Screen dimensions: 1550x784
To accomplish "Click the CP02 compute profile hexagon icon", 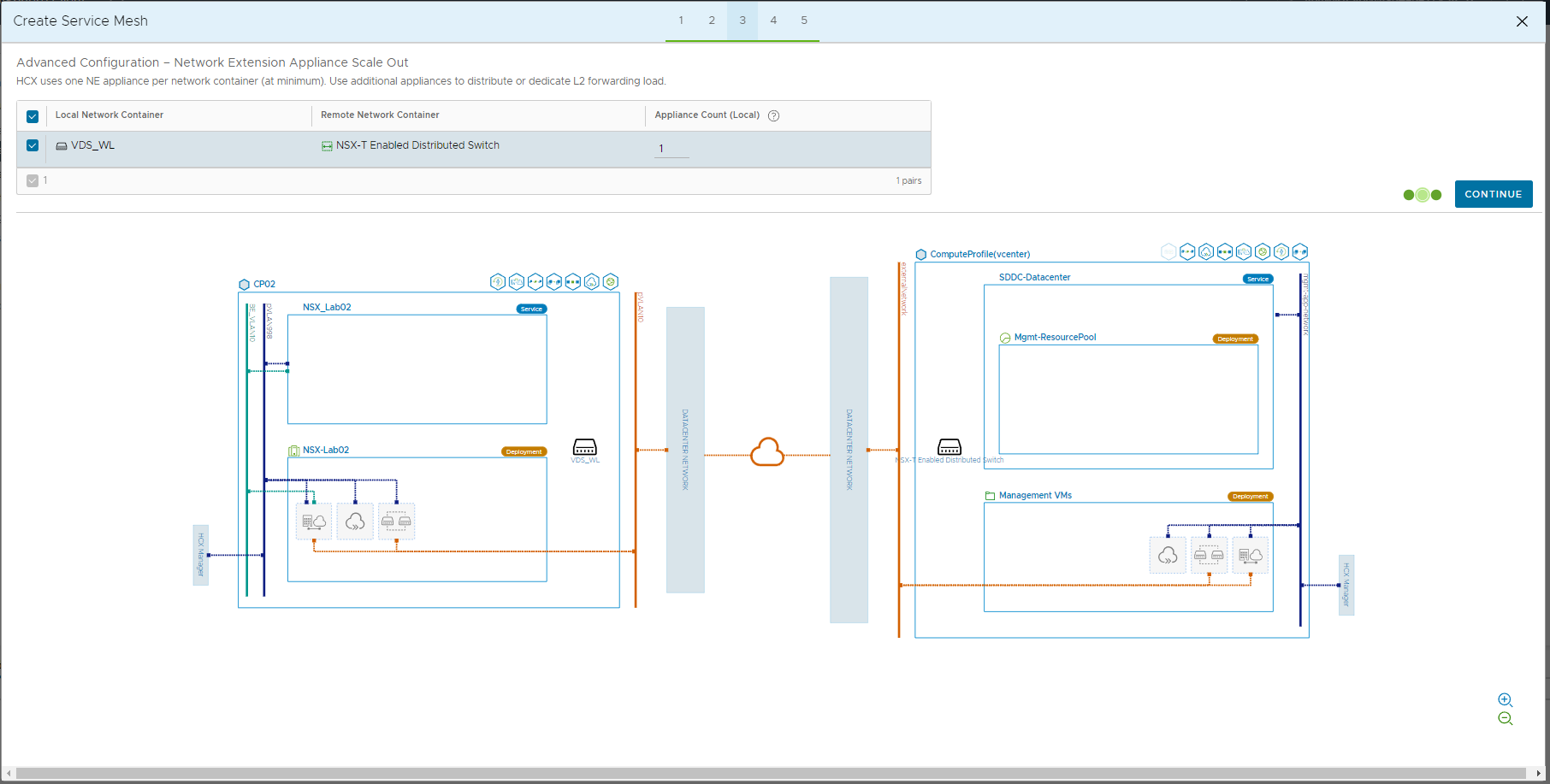I will 244,285.
